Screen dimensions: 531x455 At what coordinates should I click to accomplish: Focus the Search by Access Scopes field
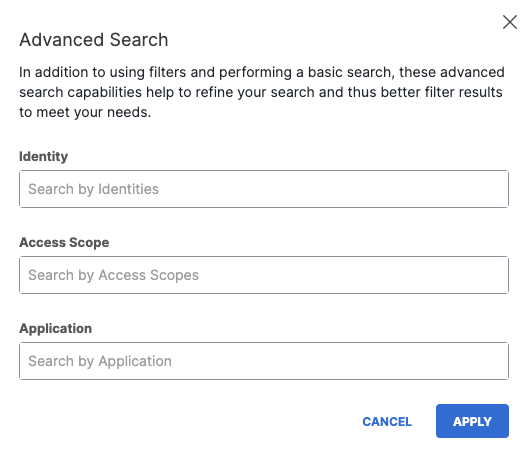pos(264,275)
